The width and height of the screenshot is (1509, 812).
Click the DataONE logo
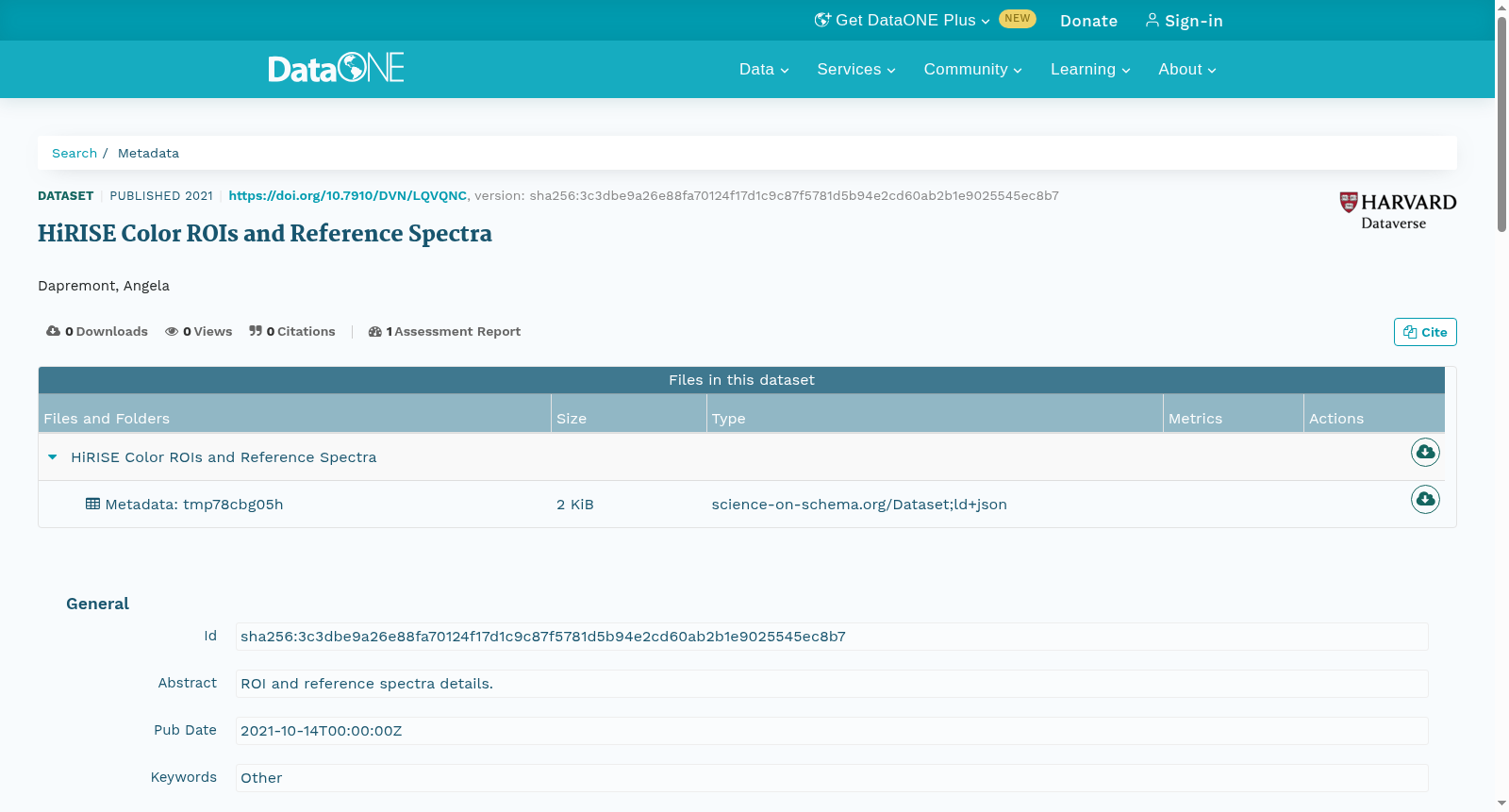click(336, 68)
